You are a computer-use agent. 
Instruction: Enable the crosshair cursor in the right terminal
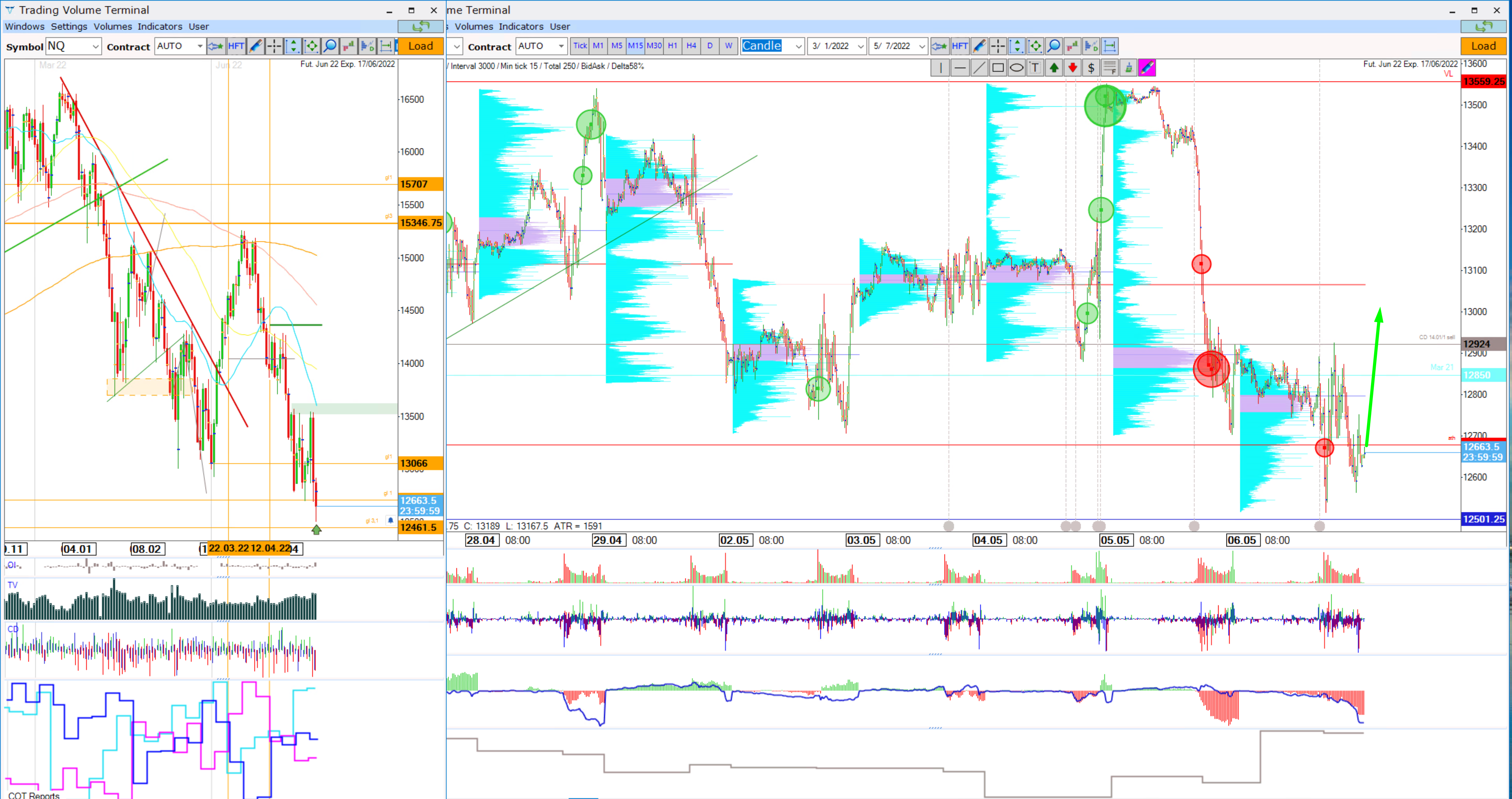tap(998, 46)
